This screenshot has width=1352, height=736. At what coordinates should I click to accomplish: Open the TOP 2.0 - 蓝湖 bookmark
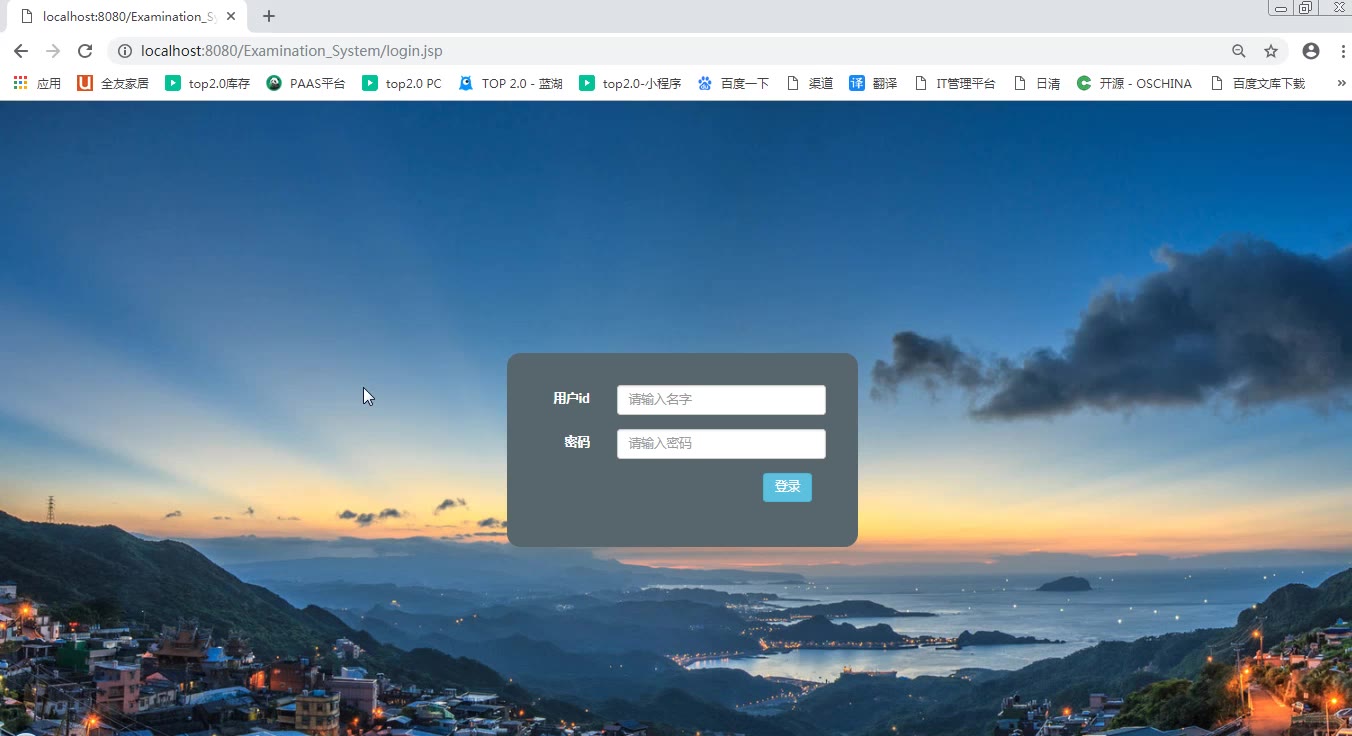click(x=510, y=83)
